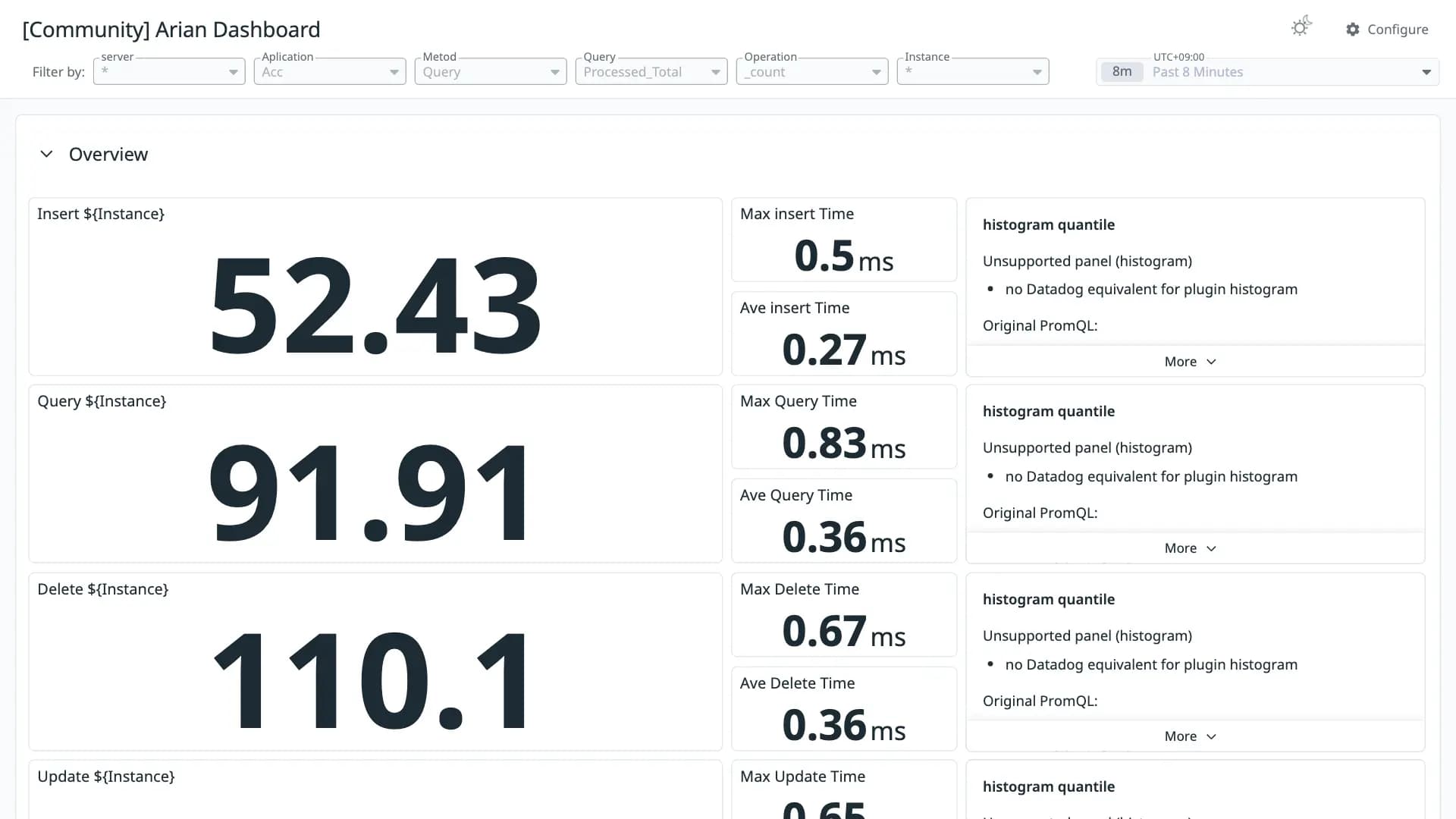Click the 8m time badge

click(x=1122, y=72)
